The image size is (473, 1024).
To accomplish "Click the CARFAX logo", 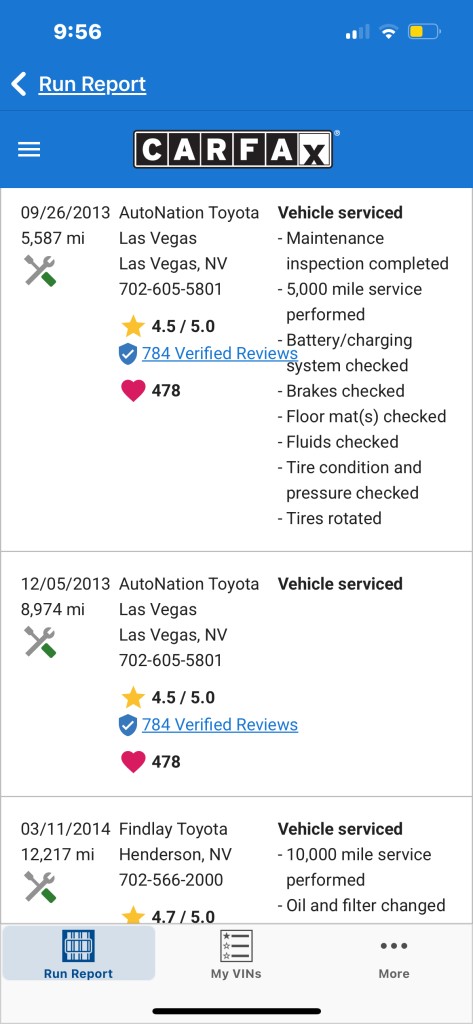I will 233,150.
